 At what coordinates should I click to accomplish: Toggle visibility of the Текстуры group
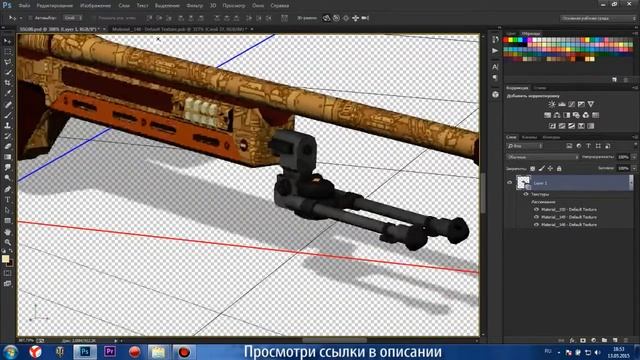(x=526, y=194)
